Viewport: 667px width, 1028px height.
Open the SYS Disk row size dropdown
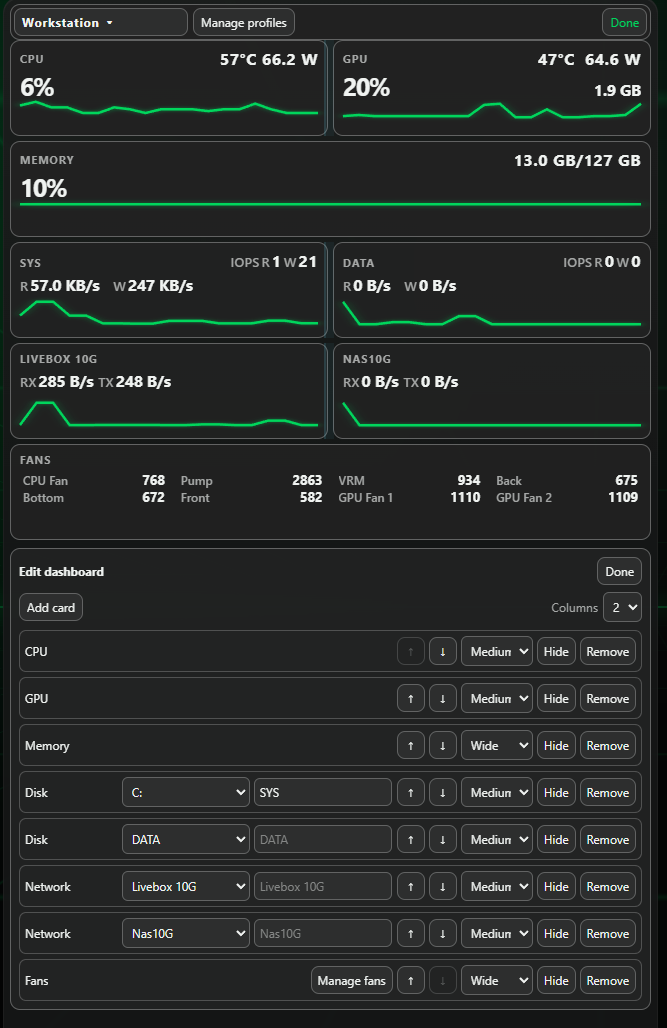click(496, 793)
